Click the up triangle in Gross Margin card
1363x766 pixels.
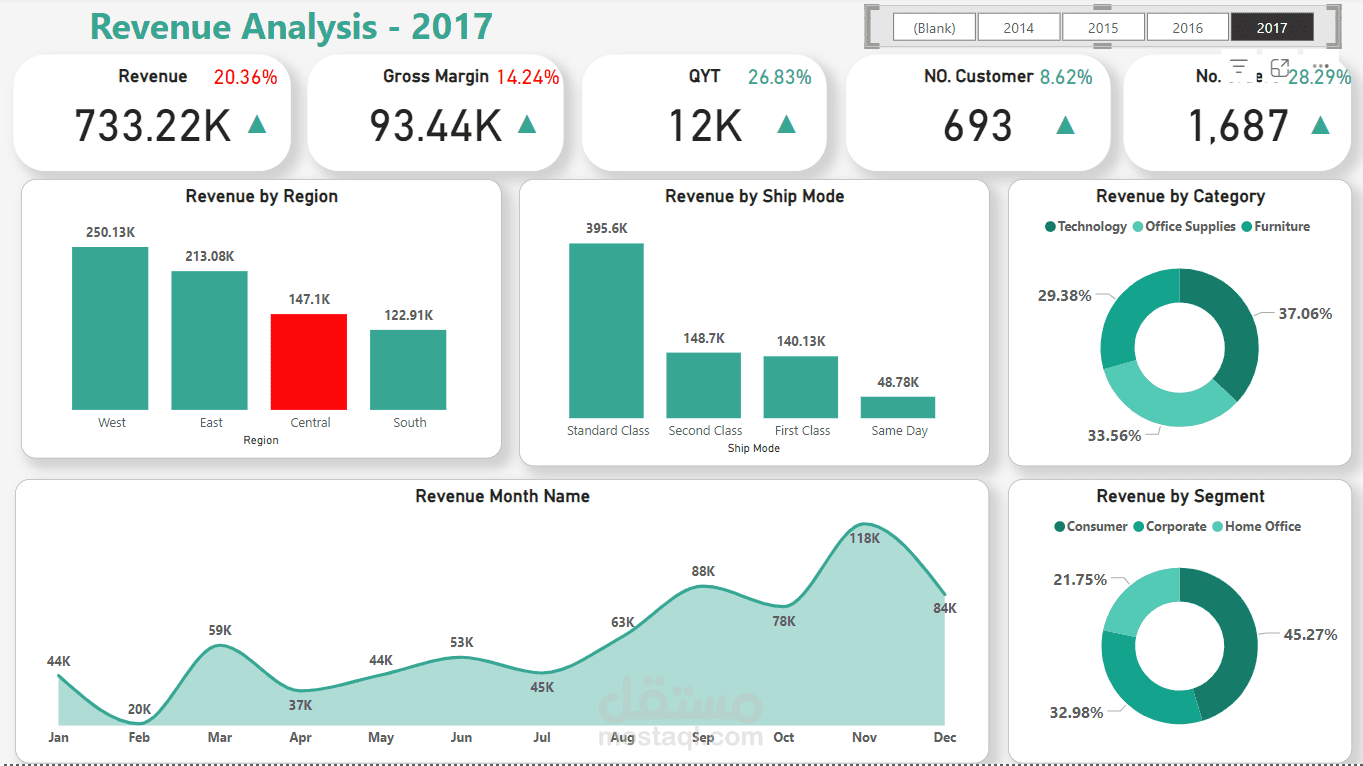527,124
